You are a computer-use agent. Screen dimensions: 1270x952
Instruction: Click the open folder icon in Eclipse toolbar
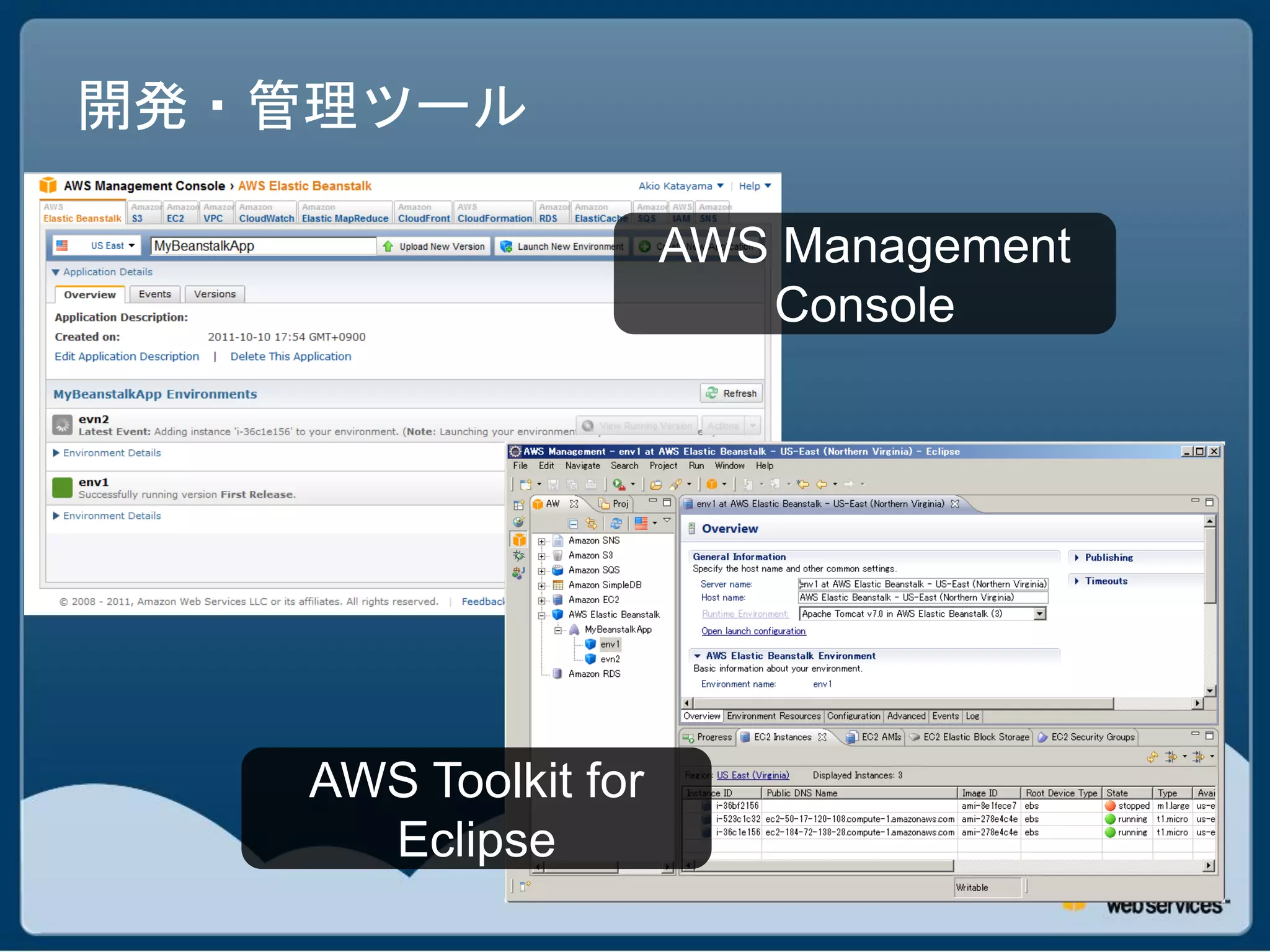[x=655, y=484]
